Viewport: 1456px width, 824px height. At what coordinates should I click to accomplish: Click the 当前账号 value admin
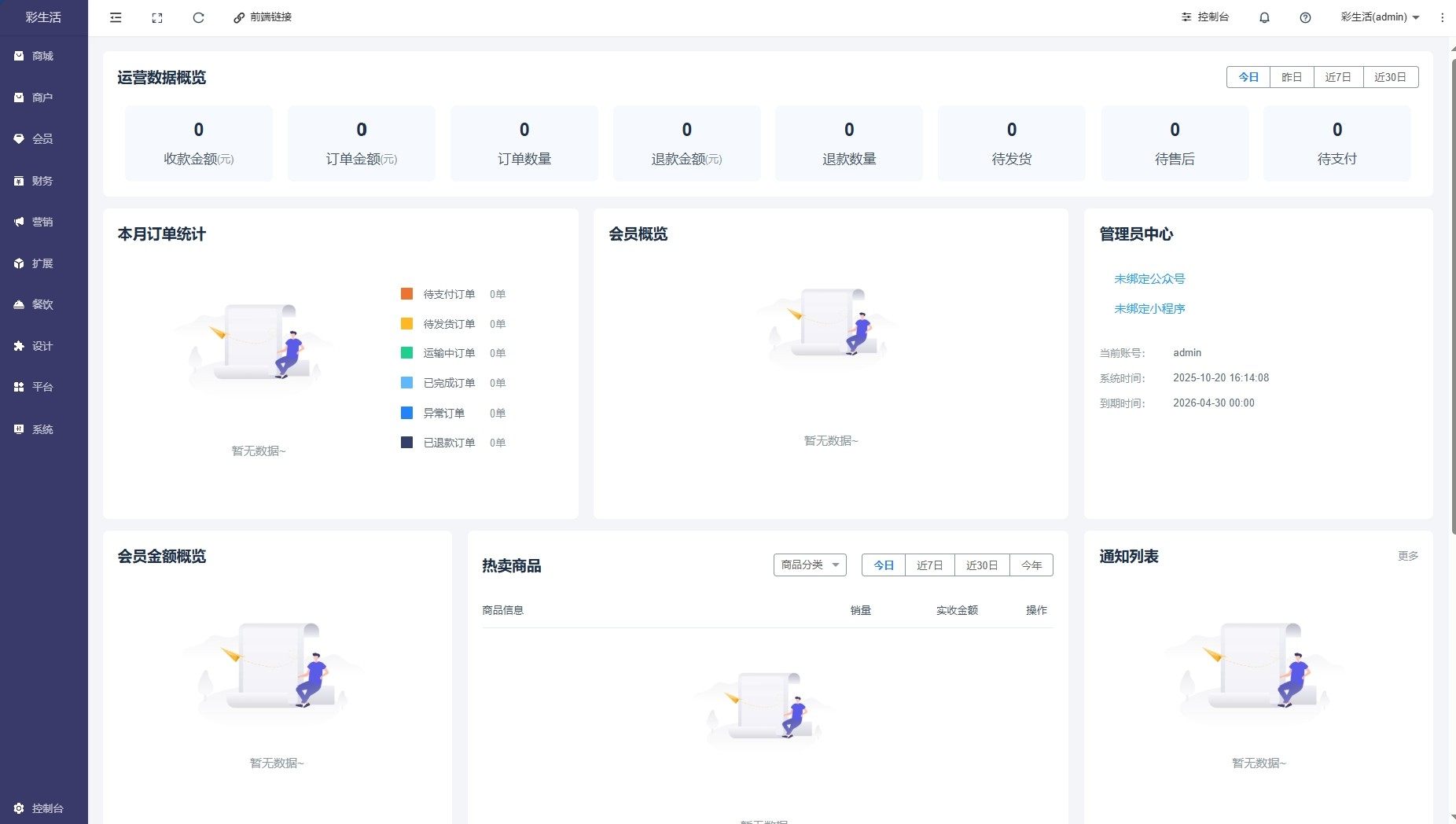1187,353
